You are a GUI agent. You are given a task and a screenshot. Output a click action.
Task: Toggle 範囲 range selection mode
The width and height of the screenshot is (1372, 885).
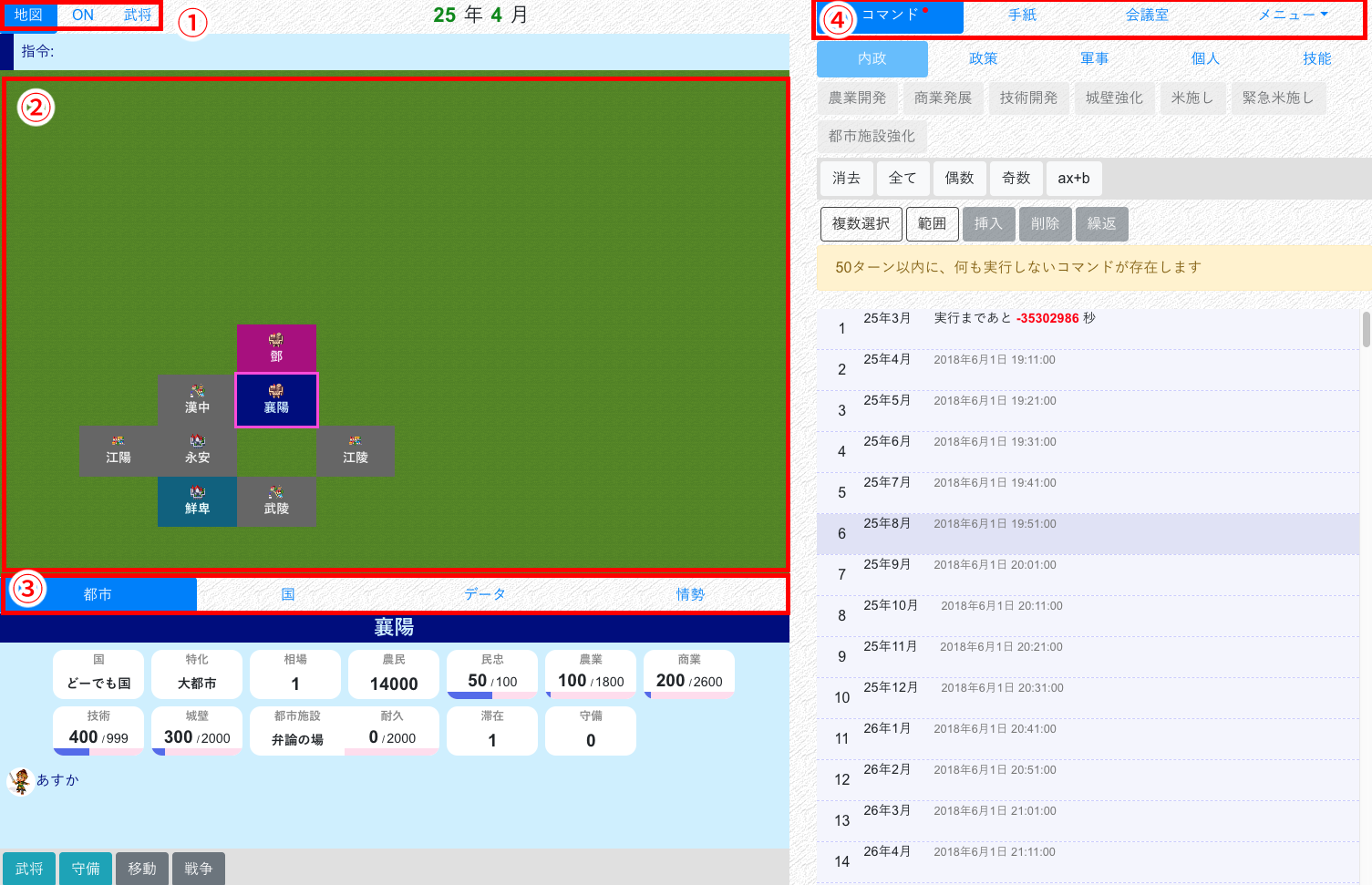click(932, 223)
